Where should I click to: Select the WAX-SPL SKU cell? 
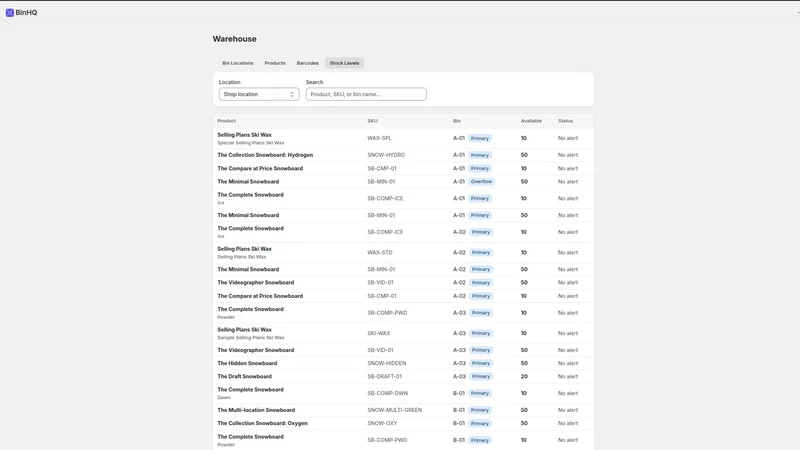[379, 138]
